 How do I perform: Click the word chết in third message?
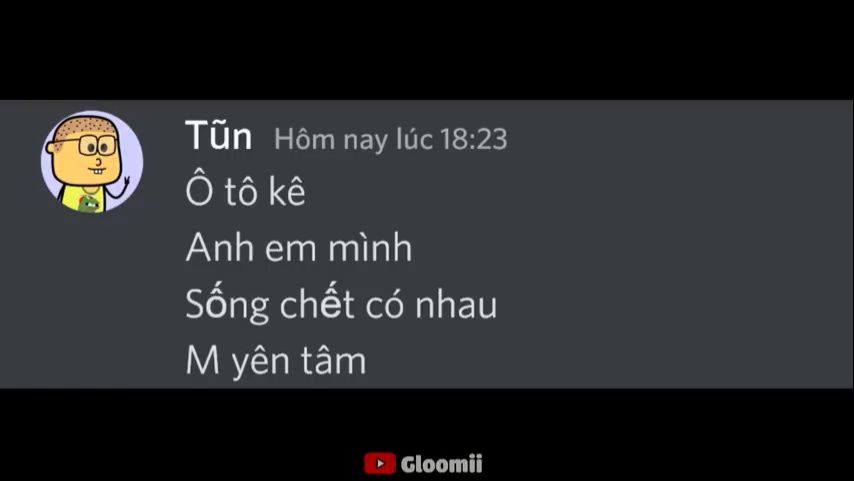[x=317, y=303]
